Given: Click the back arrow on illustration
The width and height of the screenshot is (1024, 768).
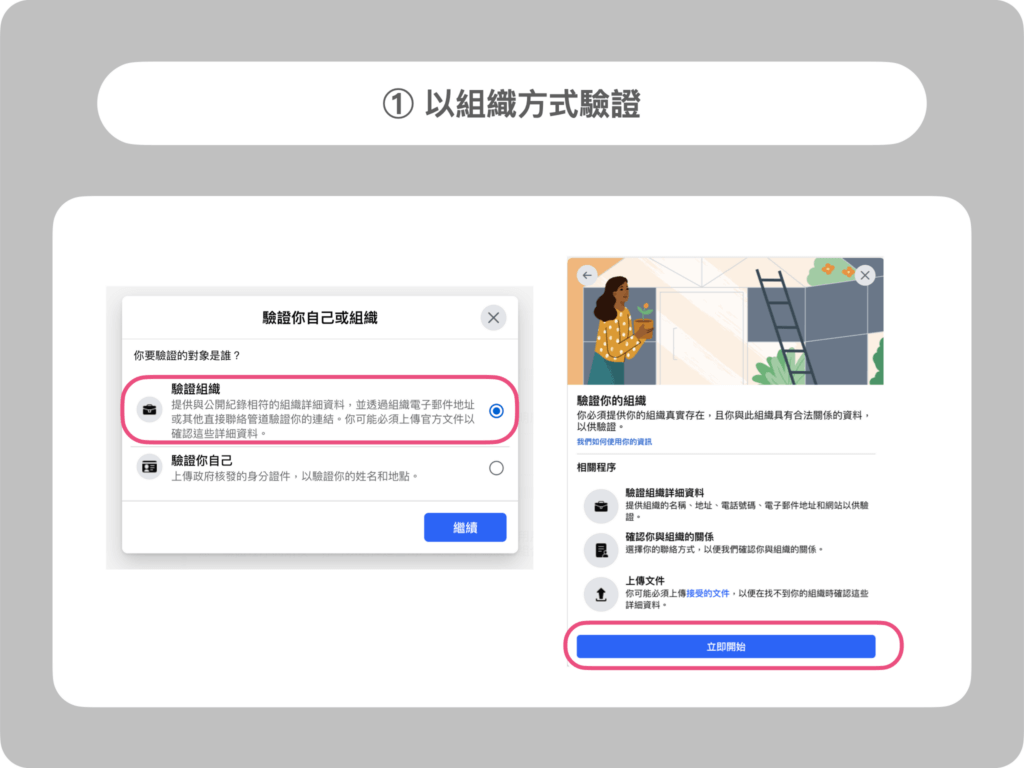Looking at the screenshot, I should [587, 276].
